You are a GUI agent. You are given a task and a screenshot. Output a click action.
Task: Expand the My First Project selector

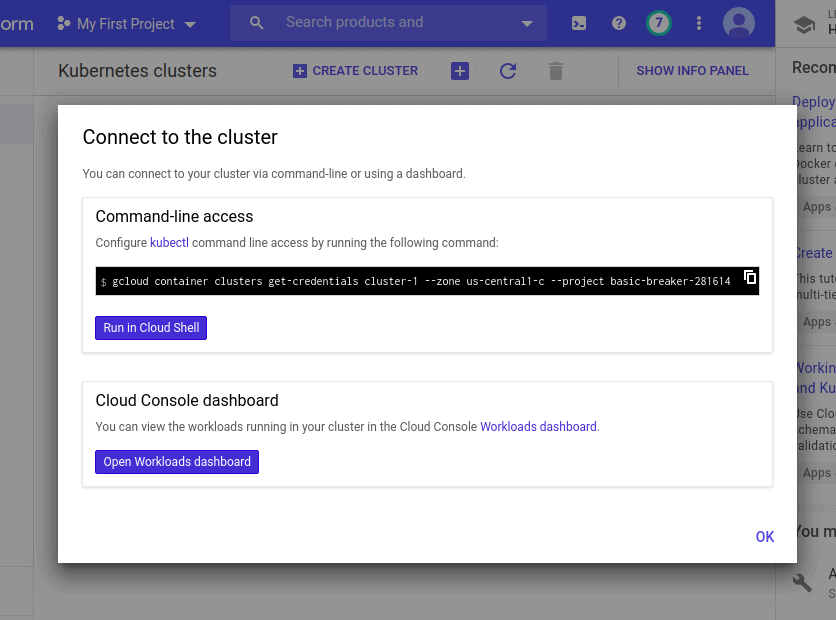pos(126,23)
